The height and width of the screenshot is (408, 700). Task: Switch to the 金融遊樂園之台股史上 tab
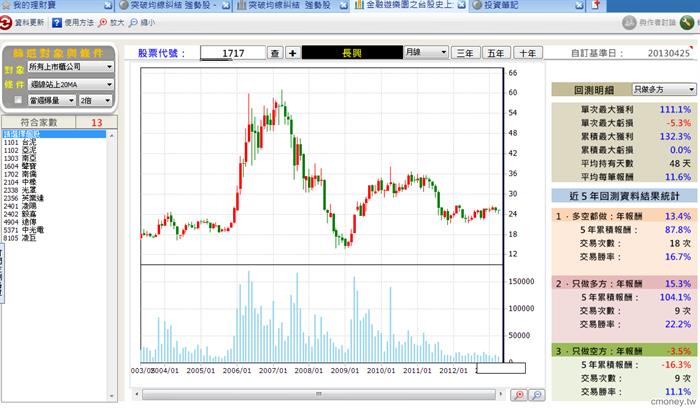pos(408,5)
